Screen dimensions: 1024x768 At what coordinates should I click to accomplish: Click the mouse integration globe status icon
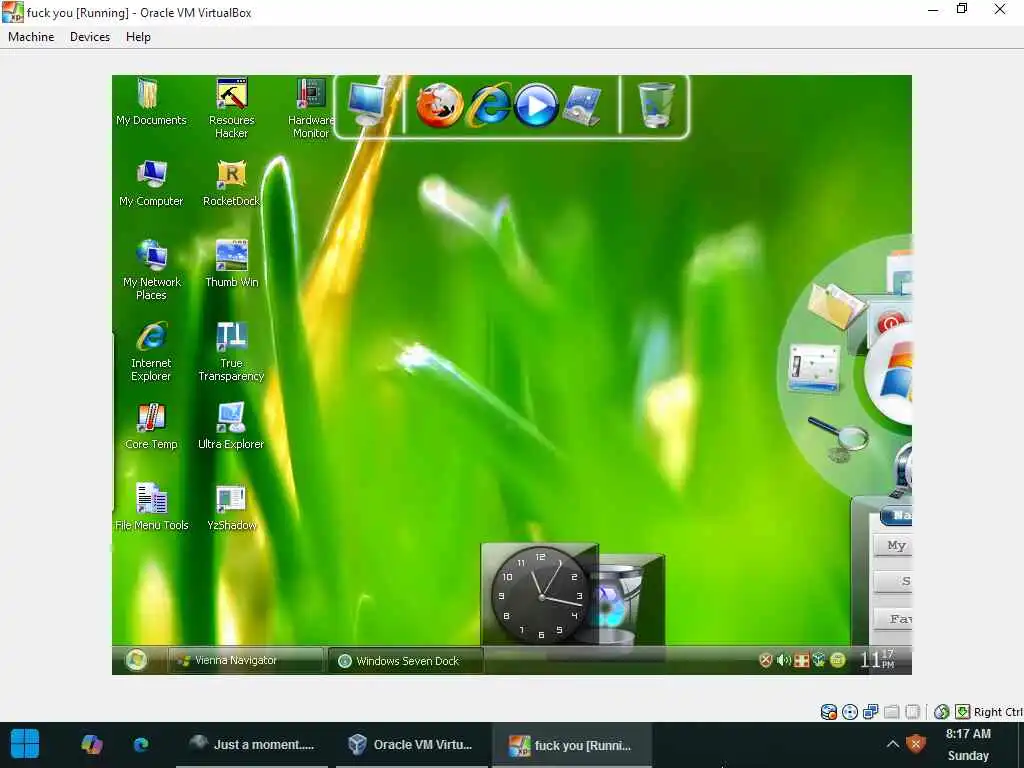click(x=941, y=712)
